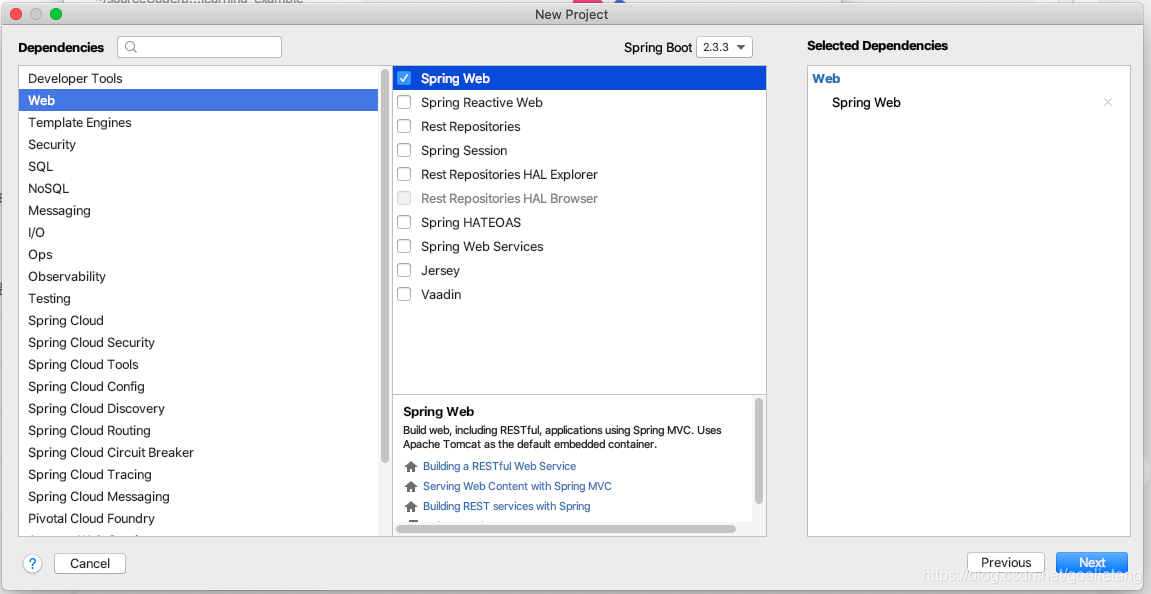The height and width of the screenshot is (594, 1151).
Task: Click house icon beside RESTful Web Service guide
Action: point(410,466)
